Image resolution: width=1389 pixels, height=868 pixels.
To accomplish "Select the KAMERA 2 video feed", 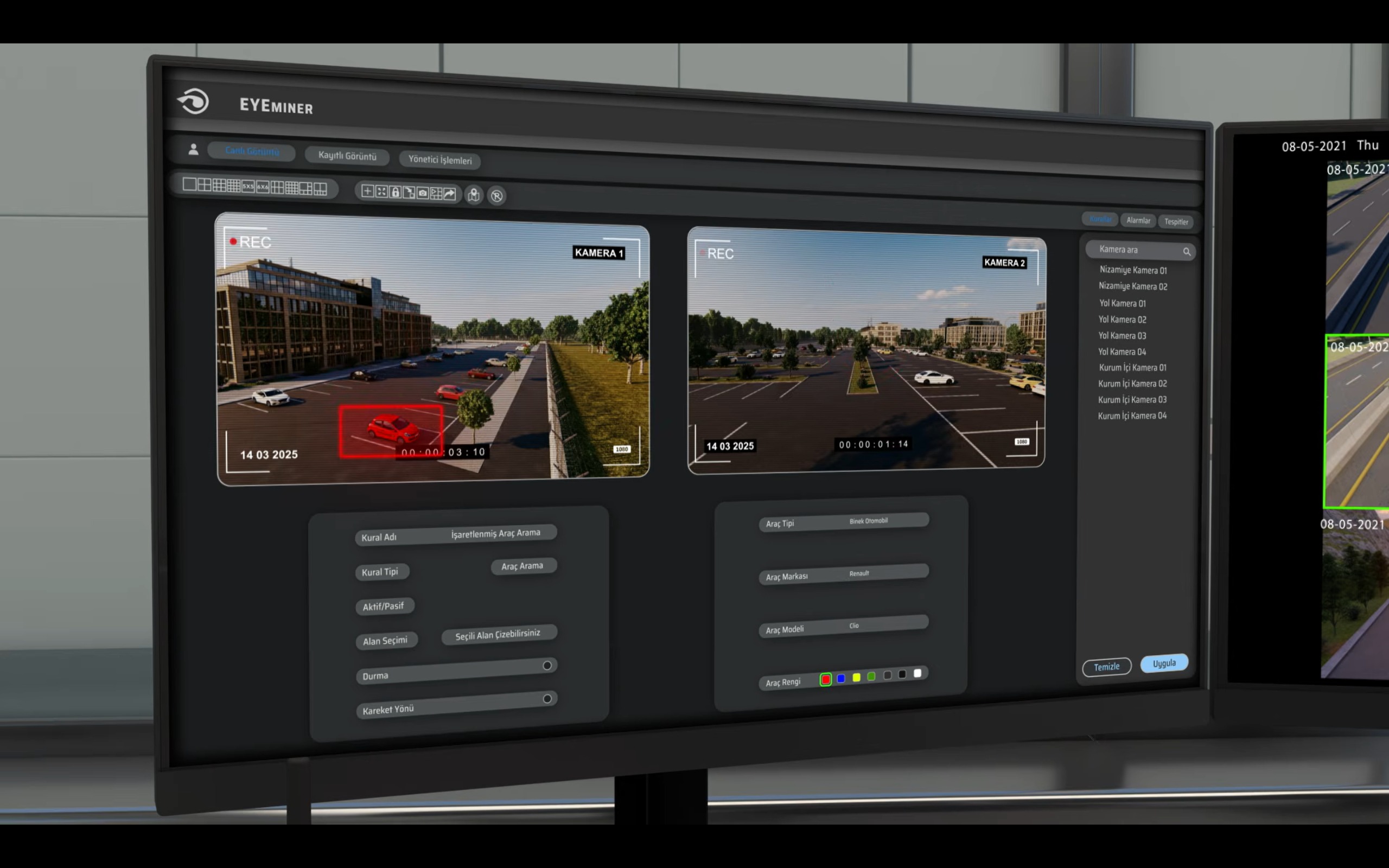I will pyautogui.click(x=866, y=350).
